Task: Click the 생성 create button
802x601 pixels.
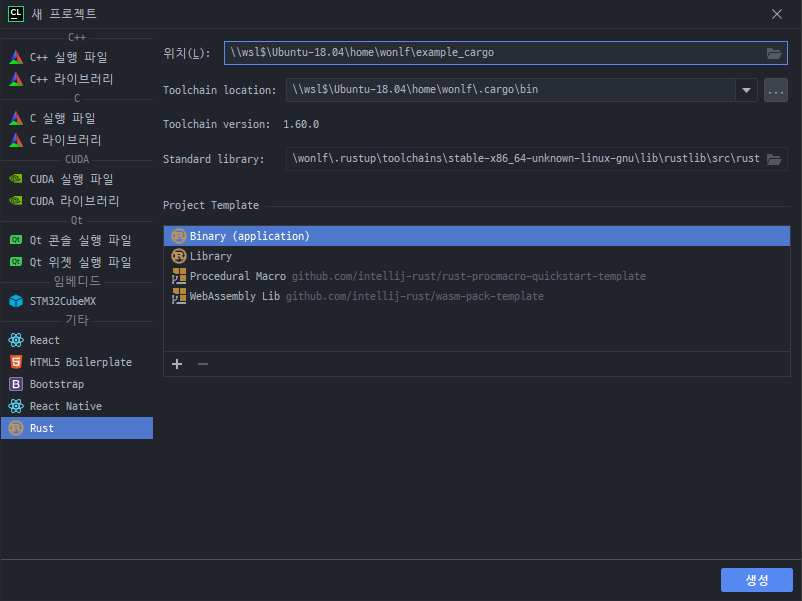Action: (x=756, y=580)
